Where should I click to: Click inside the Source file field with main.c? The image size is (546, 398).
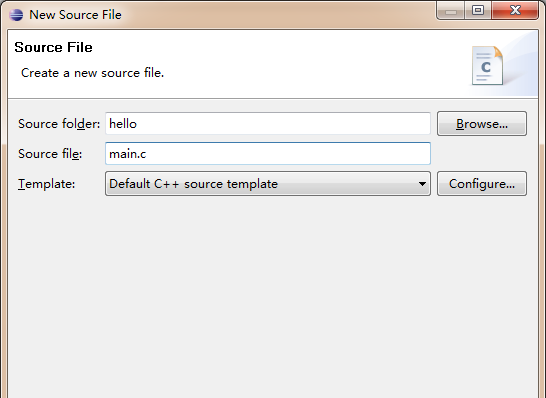click(268, 154)
